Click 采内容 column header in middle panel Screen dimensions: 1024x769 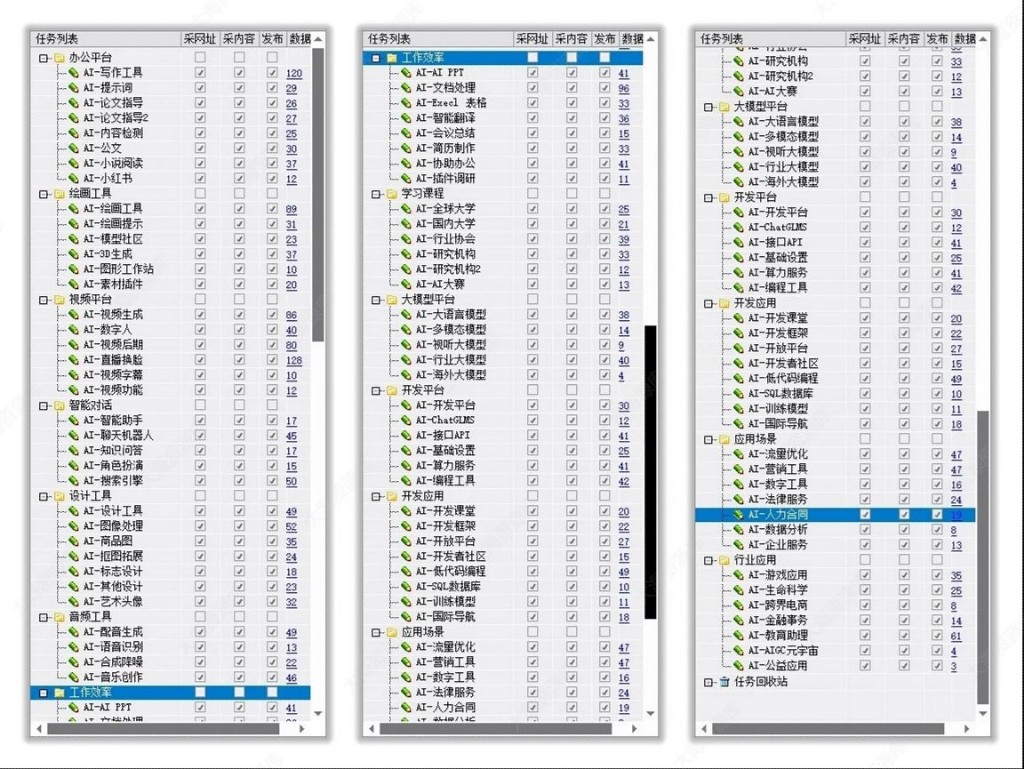(x=571, y=39)
